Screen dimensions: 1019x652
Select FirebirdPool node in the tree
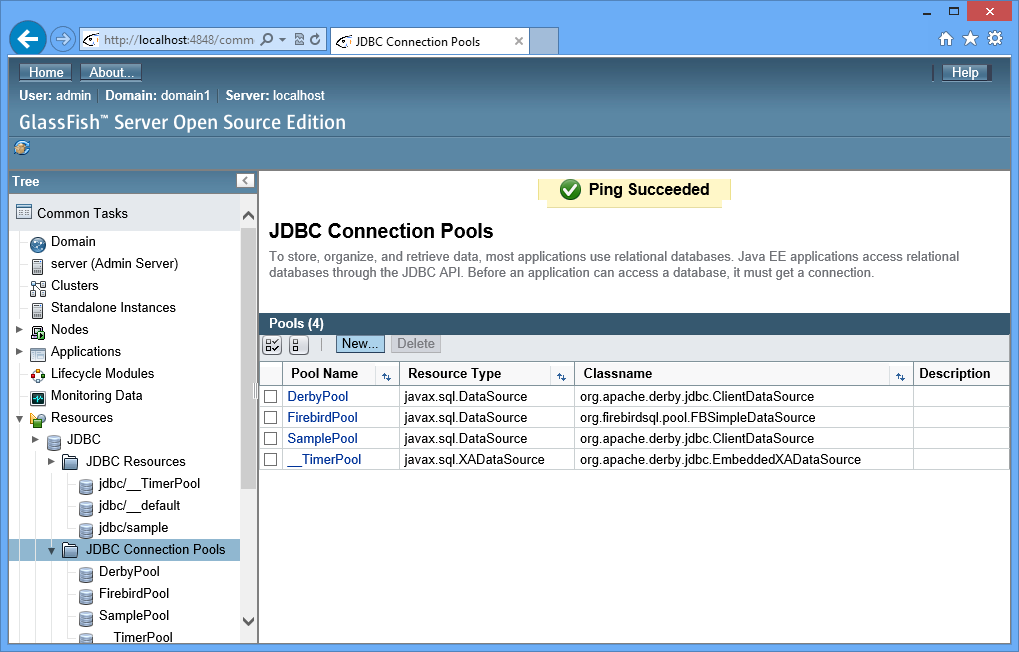click(x=133, y=593)
